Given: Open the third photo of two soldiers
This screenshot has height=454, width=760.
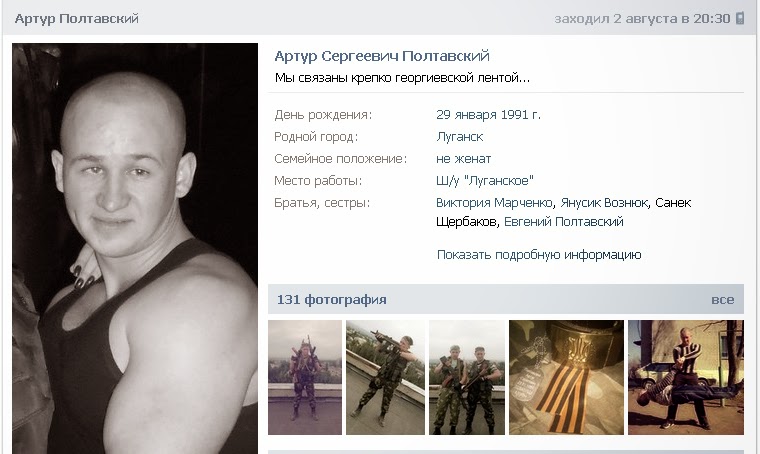Looking at the screenshot, I should point(467,377).
